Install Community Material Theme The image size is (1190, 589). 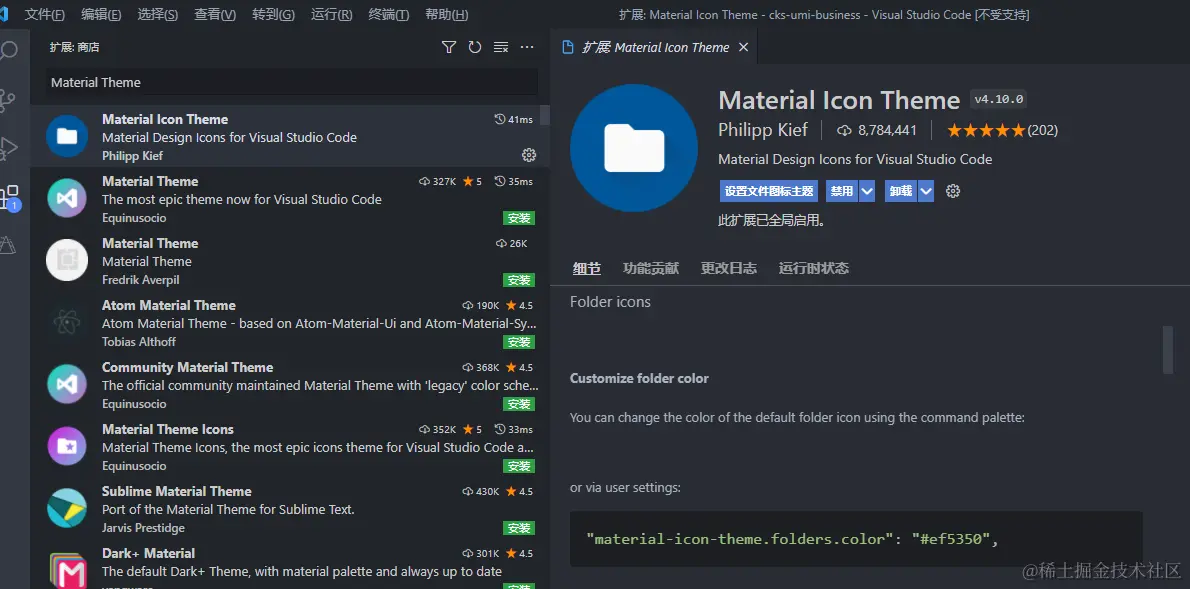coord(519,404)
